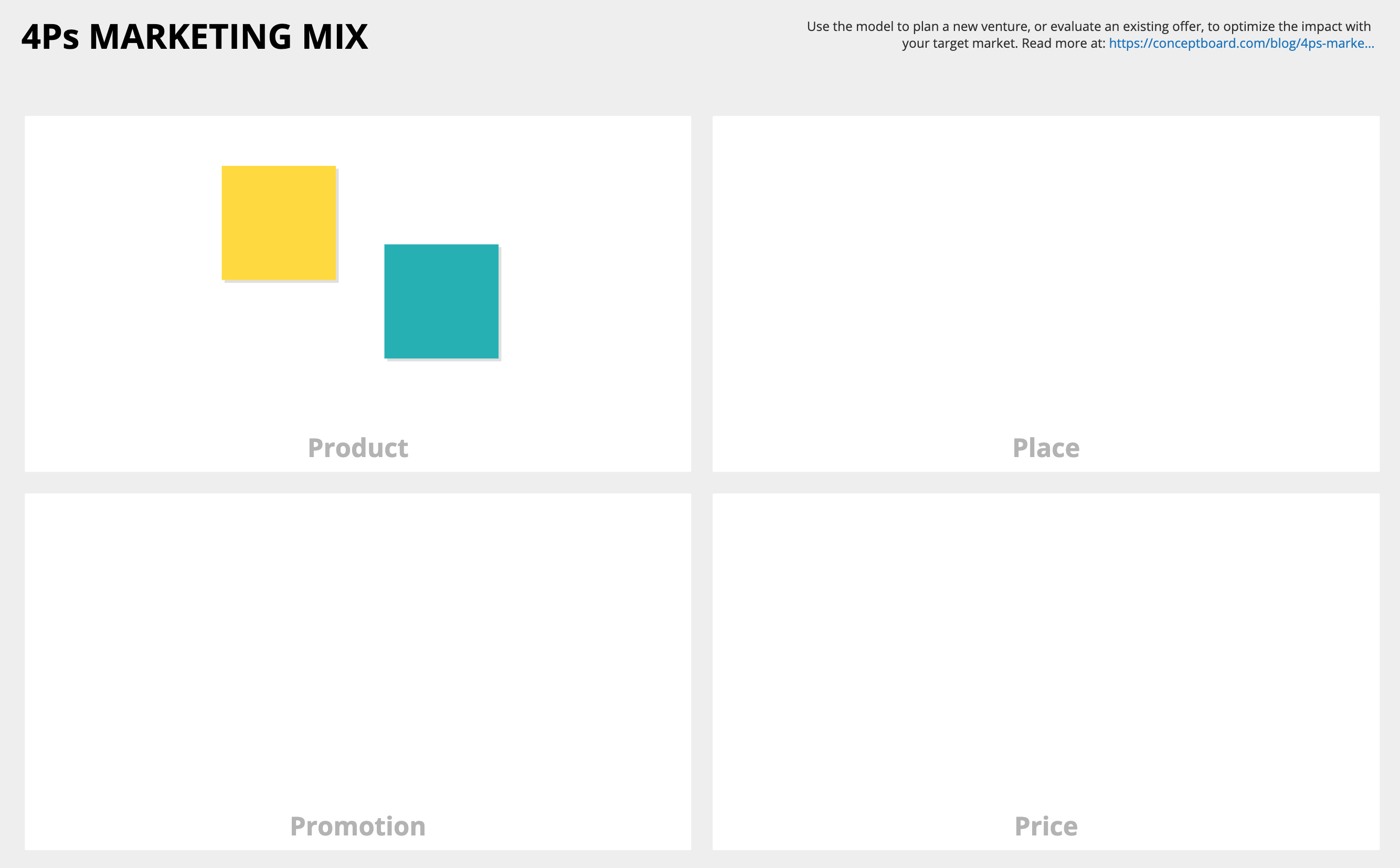Select the "Use the model to plan" description line
This screenshot has width=1400, height=868.
click(x=1088, y=26)
